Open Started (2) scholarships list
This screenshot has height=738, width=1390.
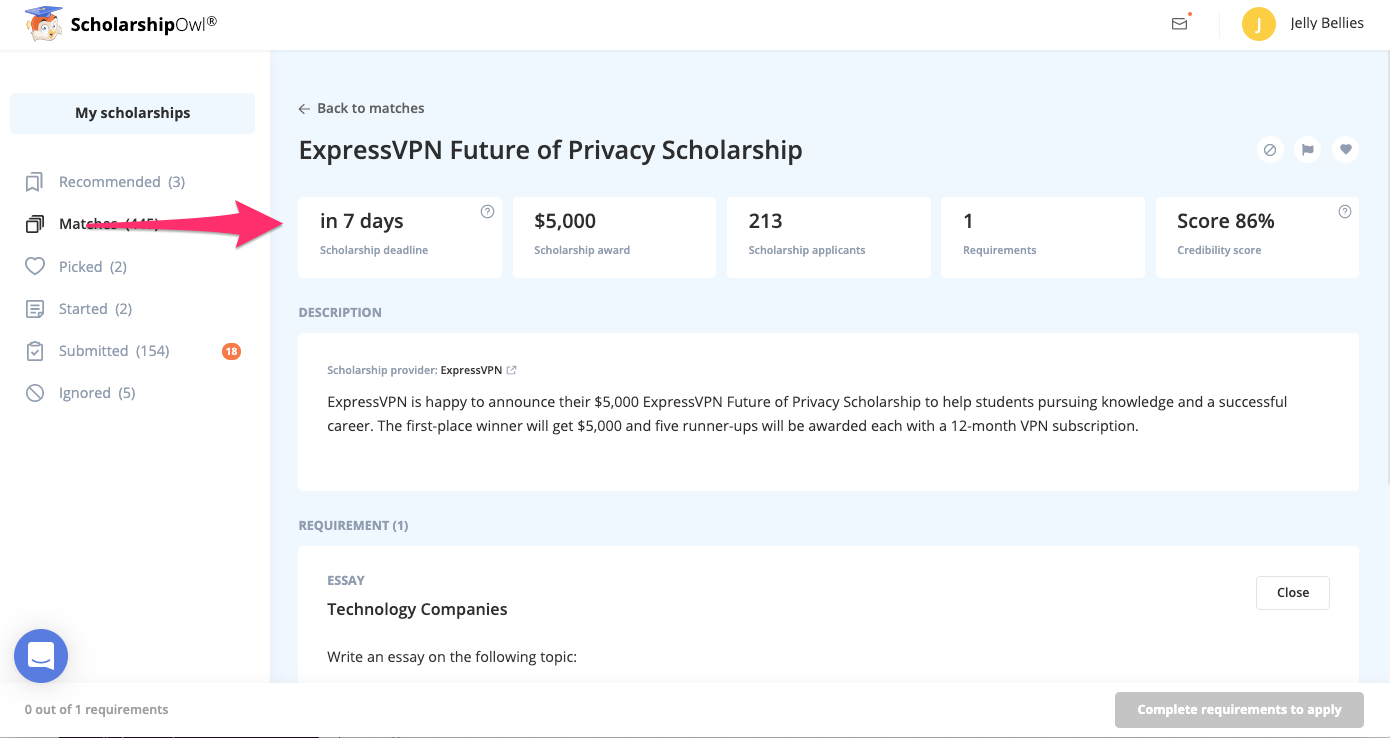(x=79, y=309)
